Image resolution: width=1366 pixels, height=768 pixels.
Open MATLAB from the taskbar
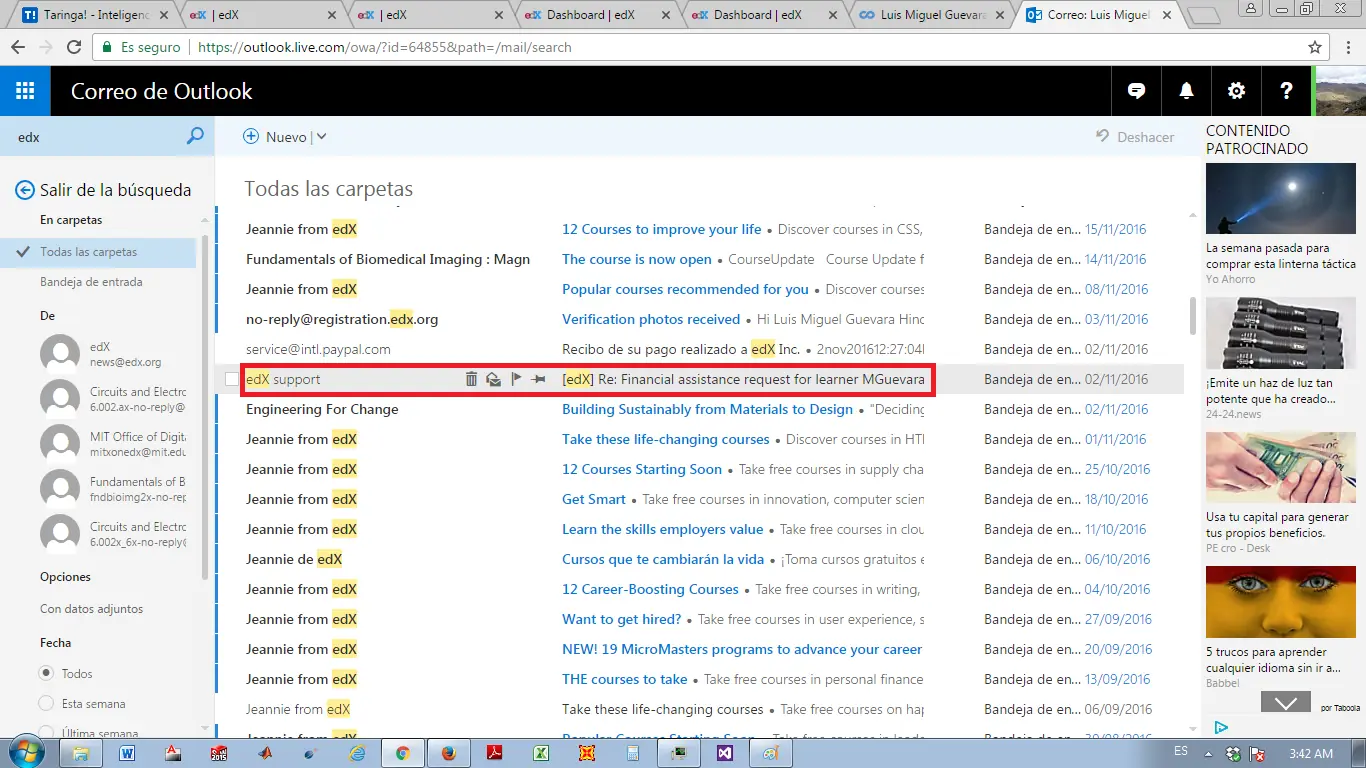pos(265,753)
